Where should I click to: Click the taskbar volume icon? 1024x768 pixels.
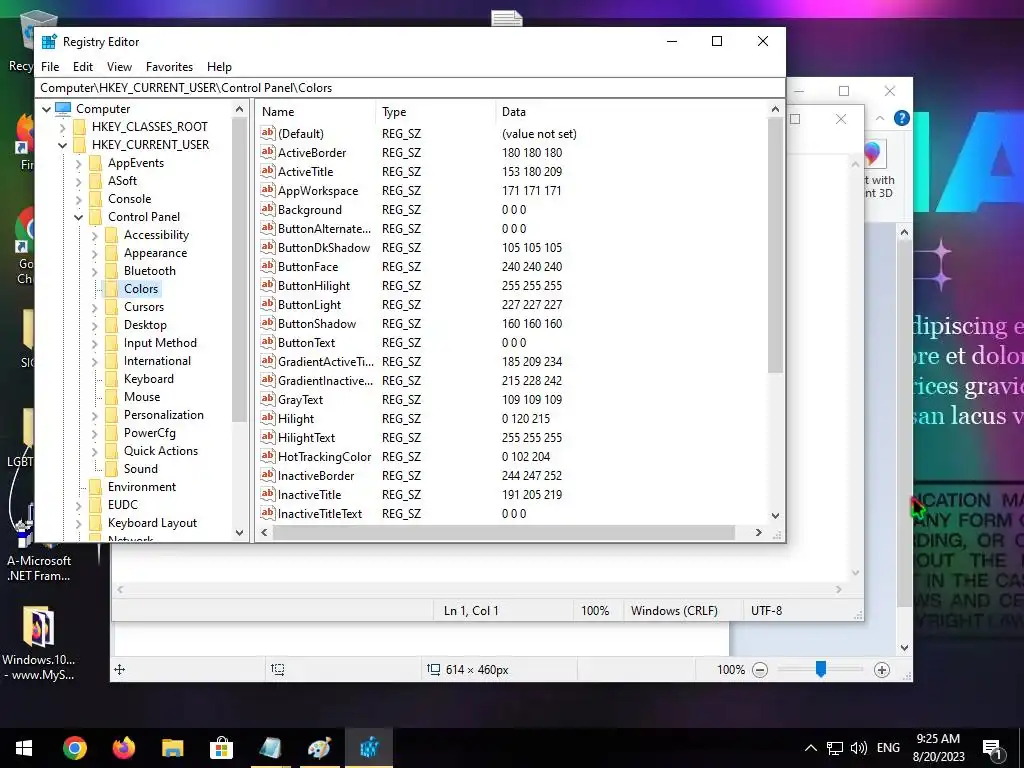coord(859,748)
